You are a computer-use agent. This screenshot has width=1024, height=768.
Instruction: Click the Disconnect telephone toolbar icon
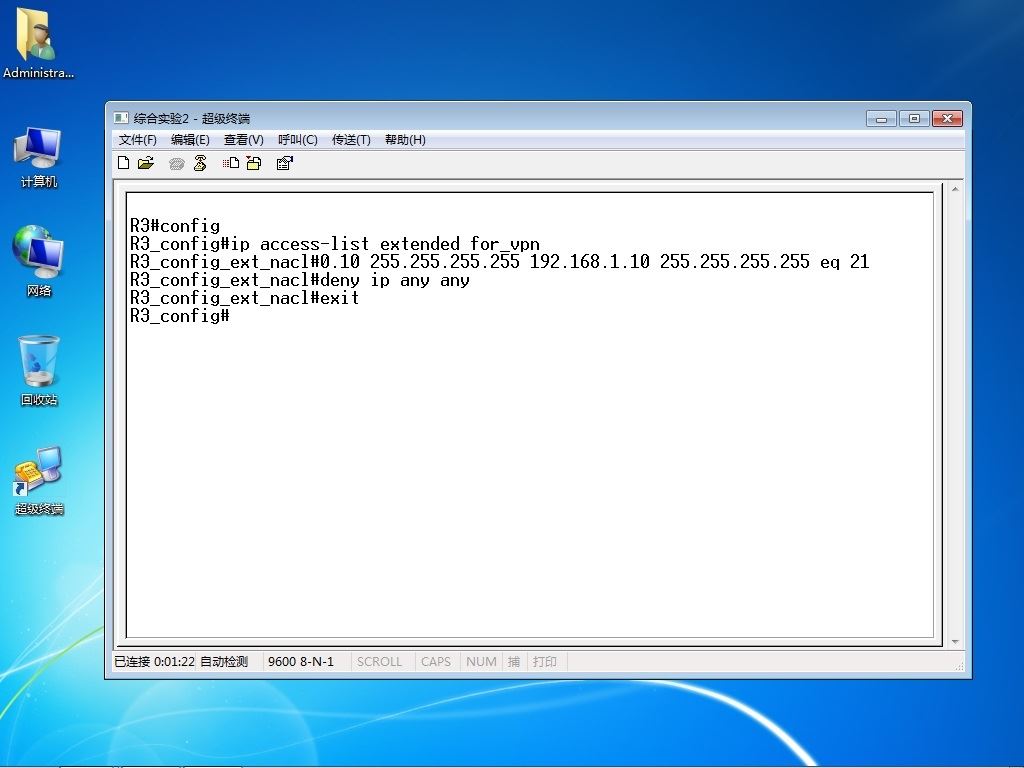click(200, 163)
